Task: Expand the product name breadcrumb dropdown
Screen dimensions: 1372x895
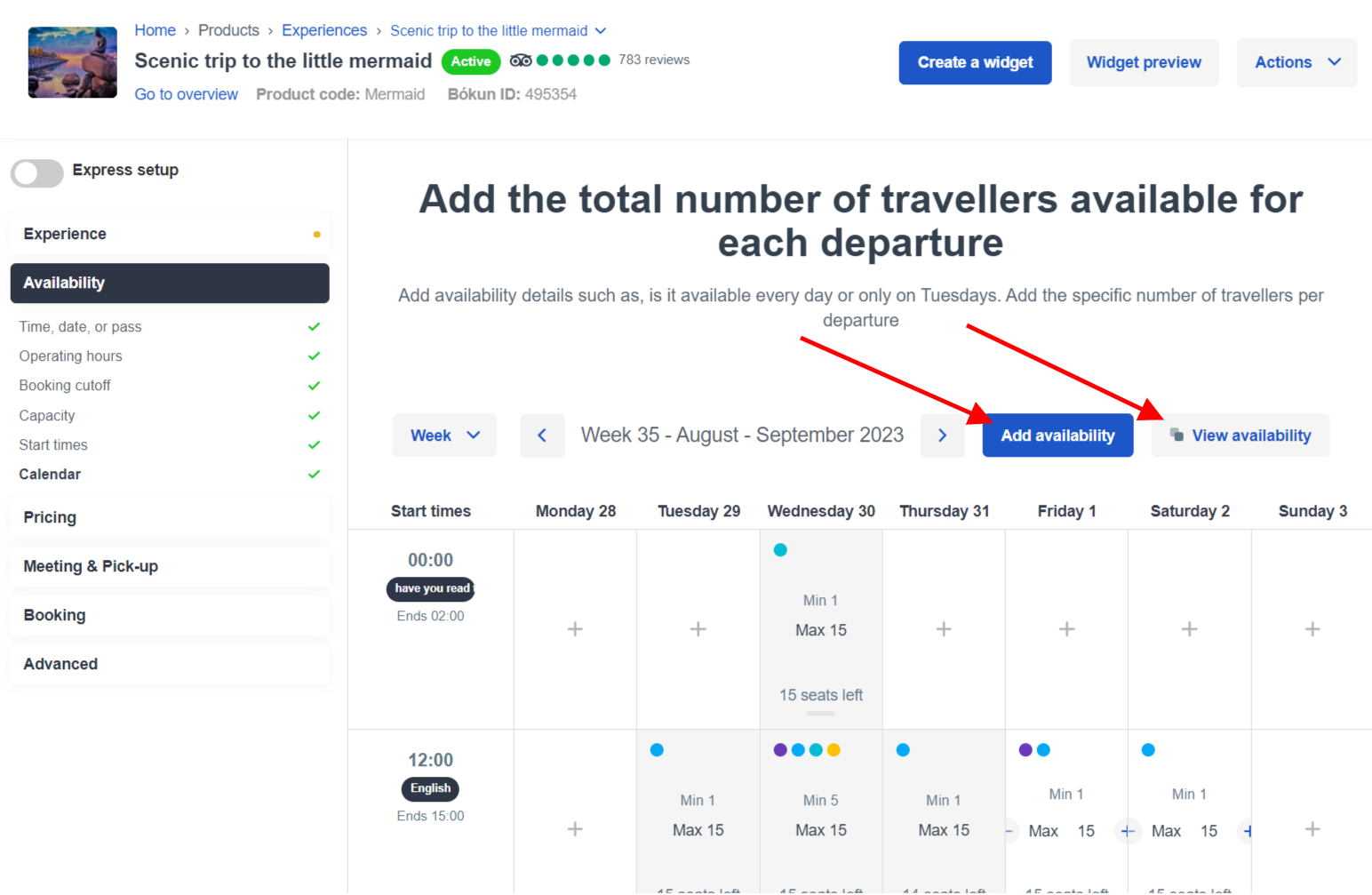Action: pyautogui.click(x=601, y=31)
